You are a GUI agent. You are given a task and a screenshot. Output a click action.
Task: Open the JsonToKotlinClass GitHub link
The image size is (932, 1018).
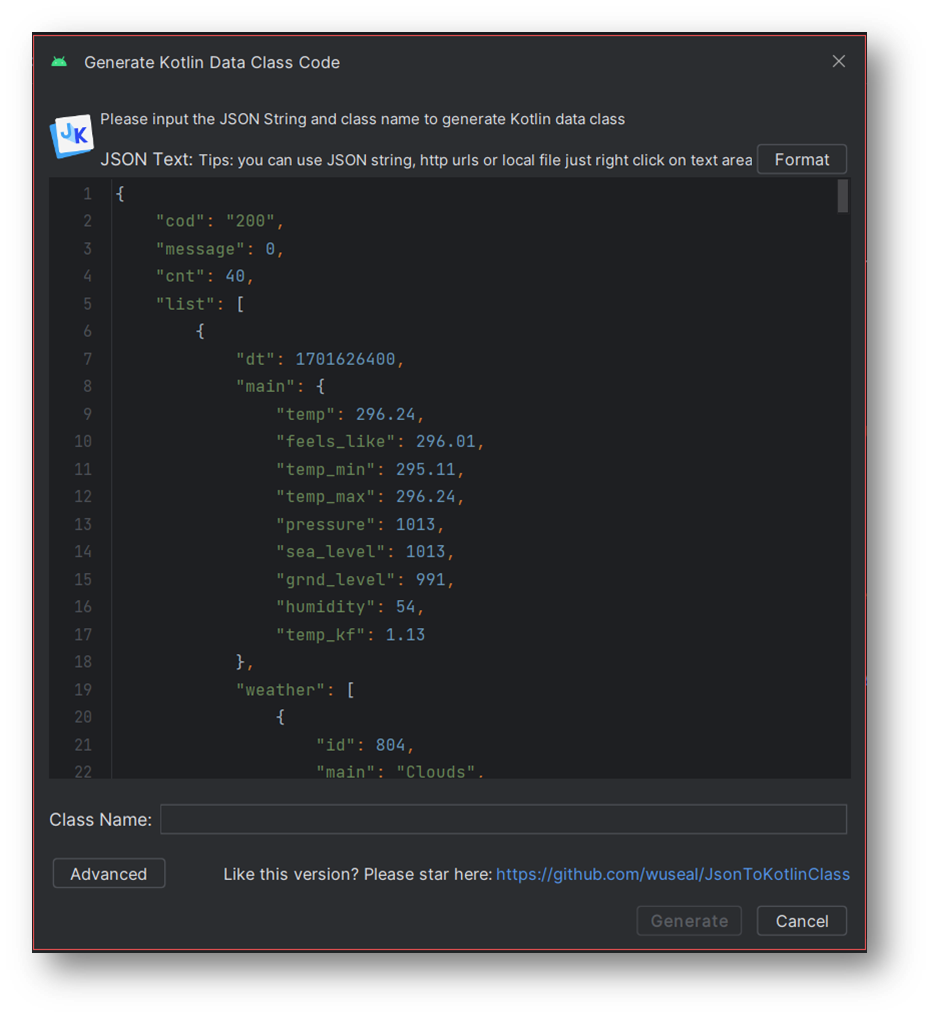click(x=673, y=873)
